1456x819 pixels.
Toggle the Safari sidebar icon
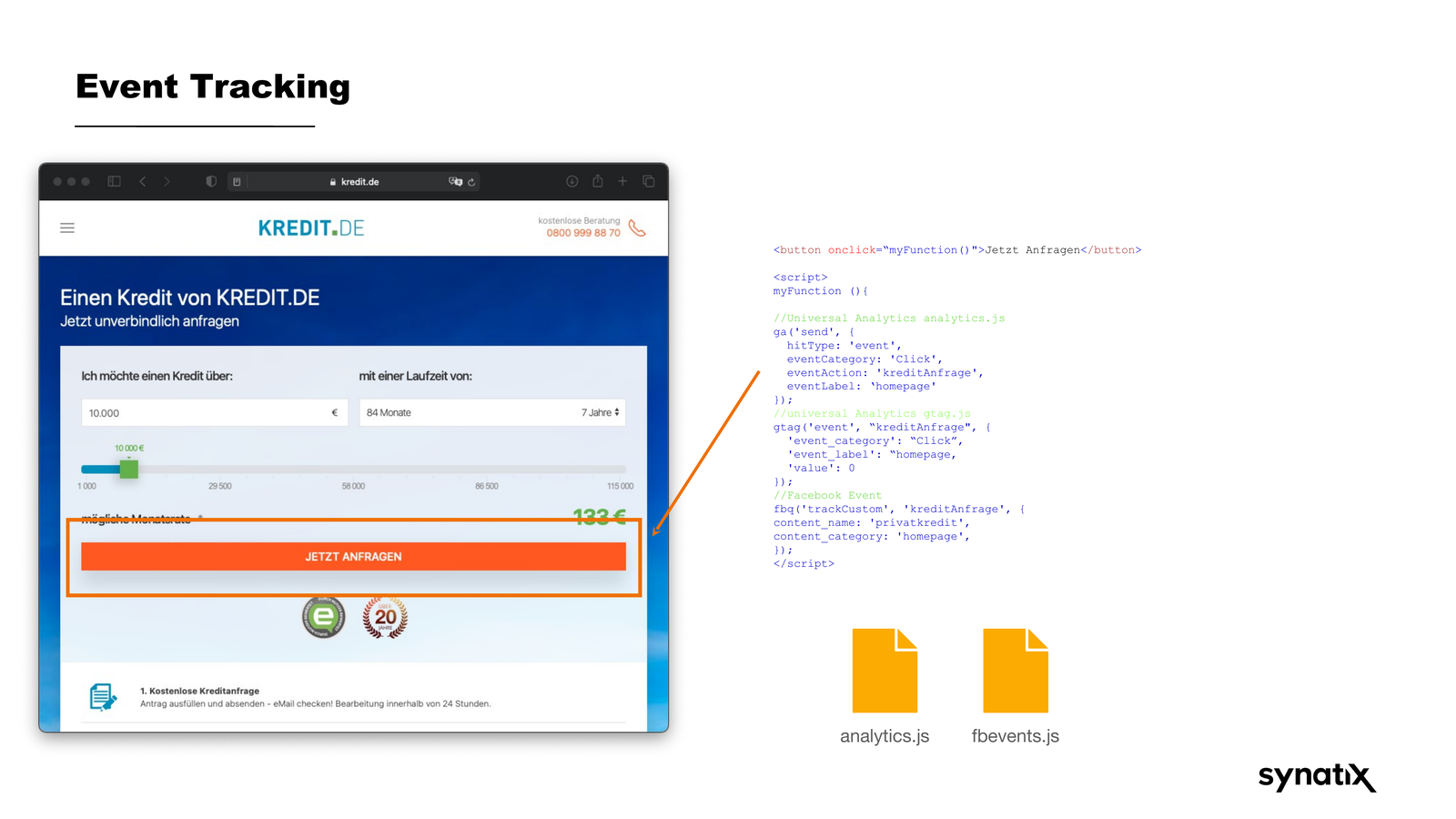(x=114, y=181)
